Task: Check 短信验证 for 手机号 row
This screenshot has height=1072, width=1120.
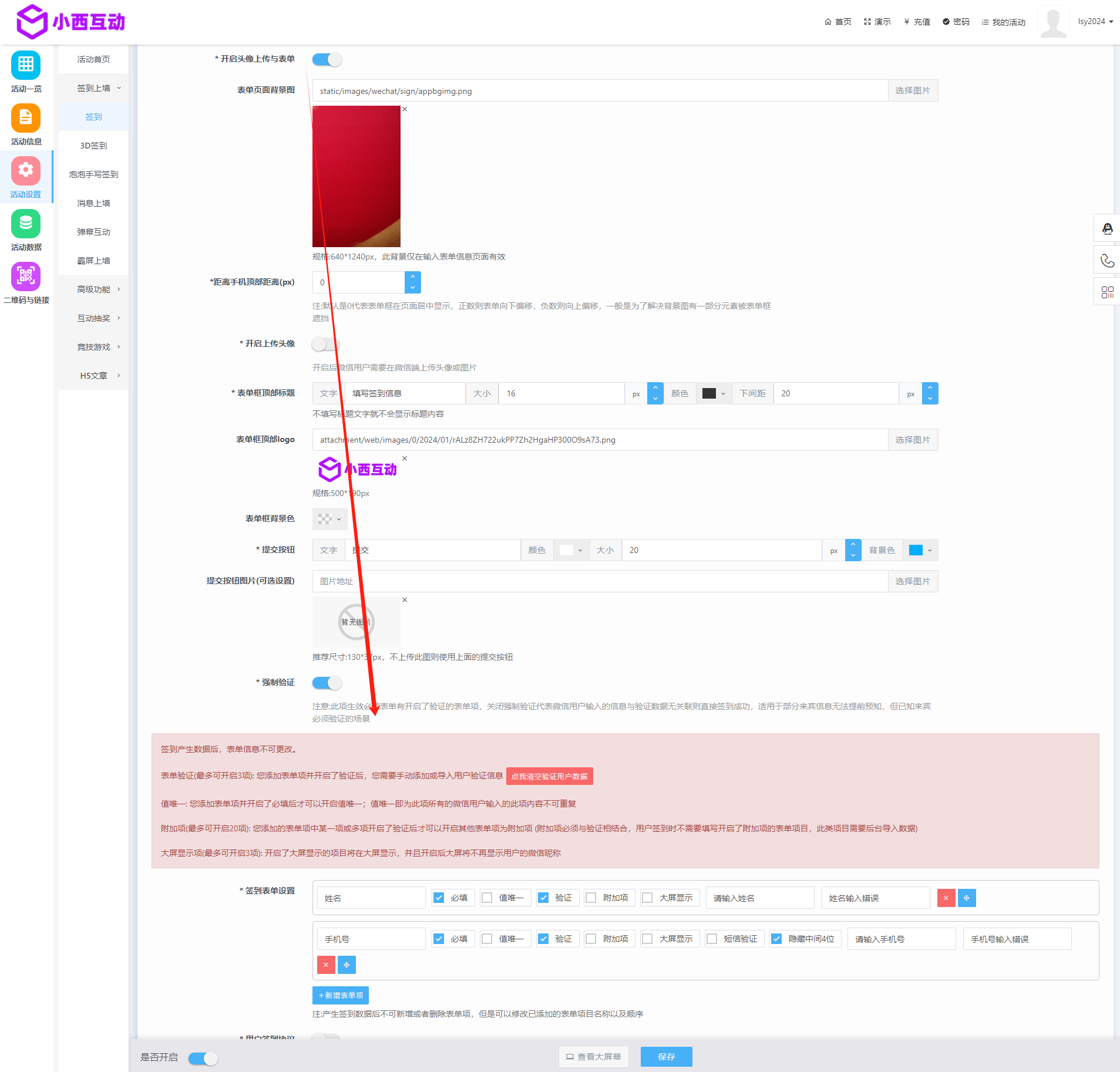Action: click(712, 939)
